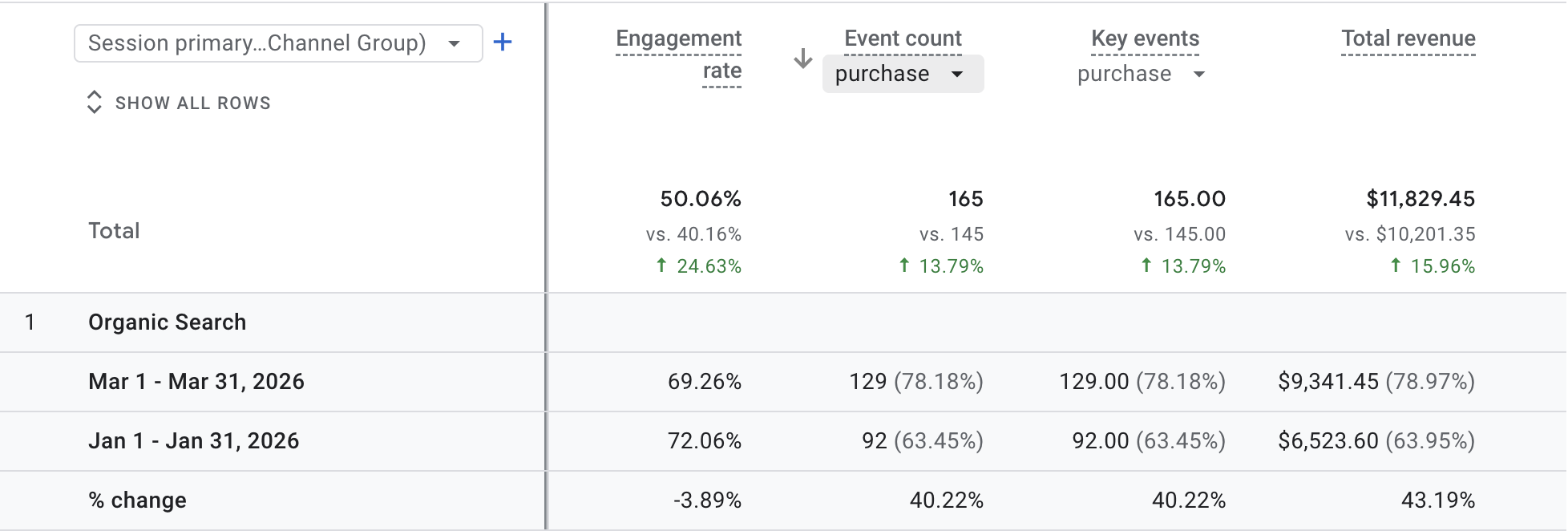Click the Mar 1 - Mar 31, 2026 row label
This screenshot has height=531, width=1568.
[196, 381]
